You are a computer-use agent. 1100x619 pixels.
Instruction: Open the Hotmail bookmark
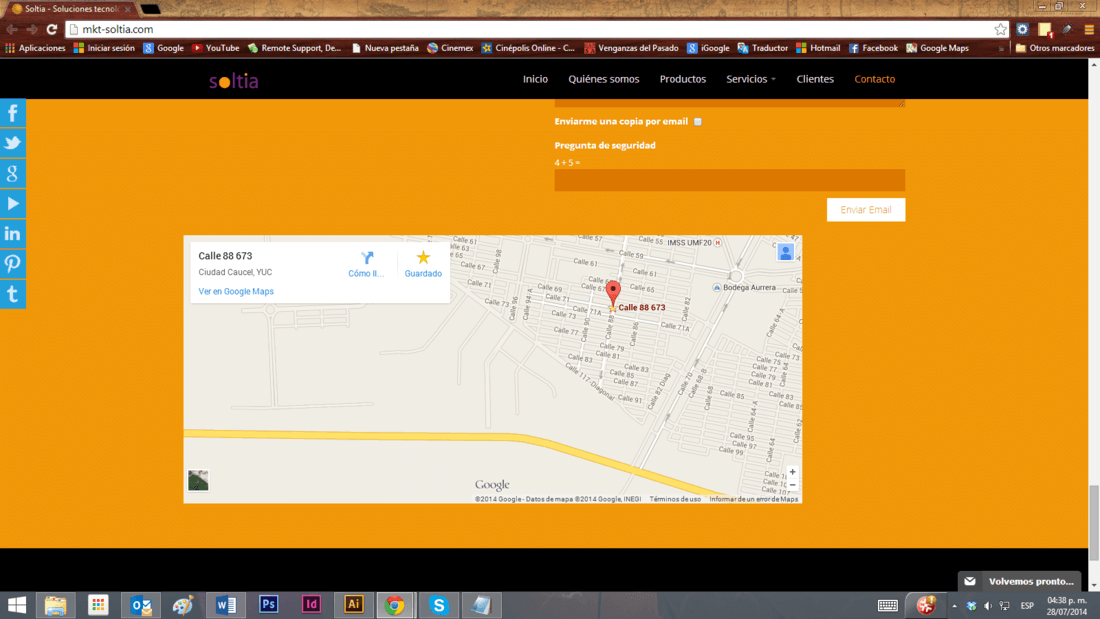[x=818, y=48]
